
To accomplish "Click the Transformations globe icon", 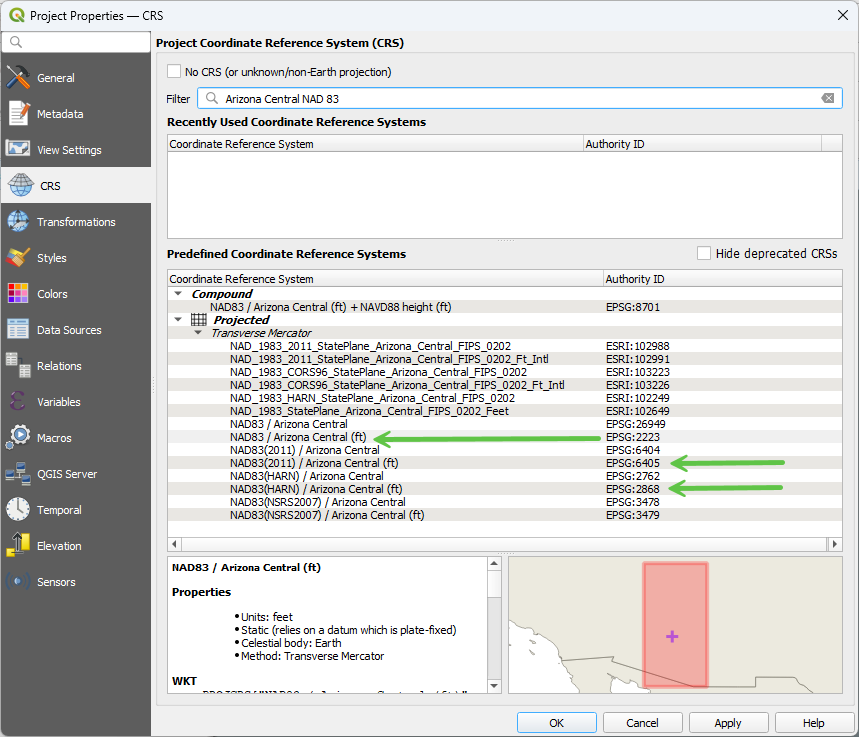I will click(x=18, y=222).
